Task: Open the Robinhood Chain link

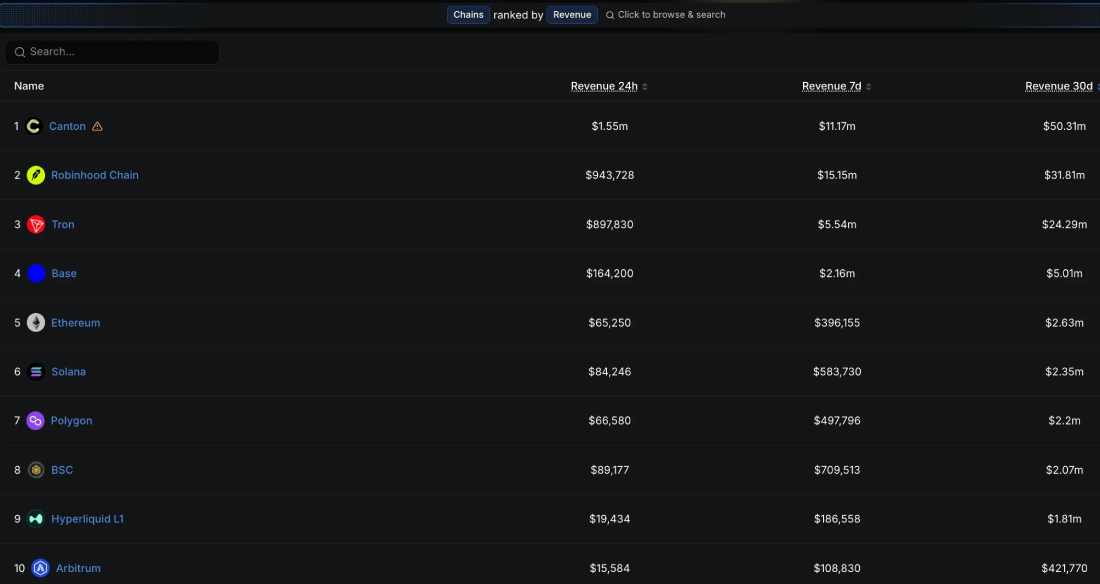Action: coord(95,175)
